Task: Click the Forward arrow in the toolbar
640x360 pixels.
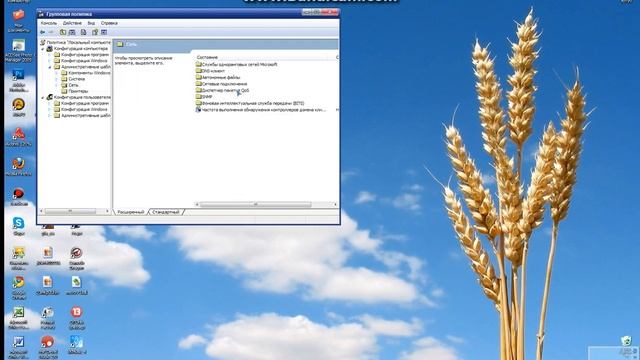Action: 51,32
